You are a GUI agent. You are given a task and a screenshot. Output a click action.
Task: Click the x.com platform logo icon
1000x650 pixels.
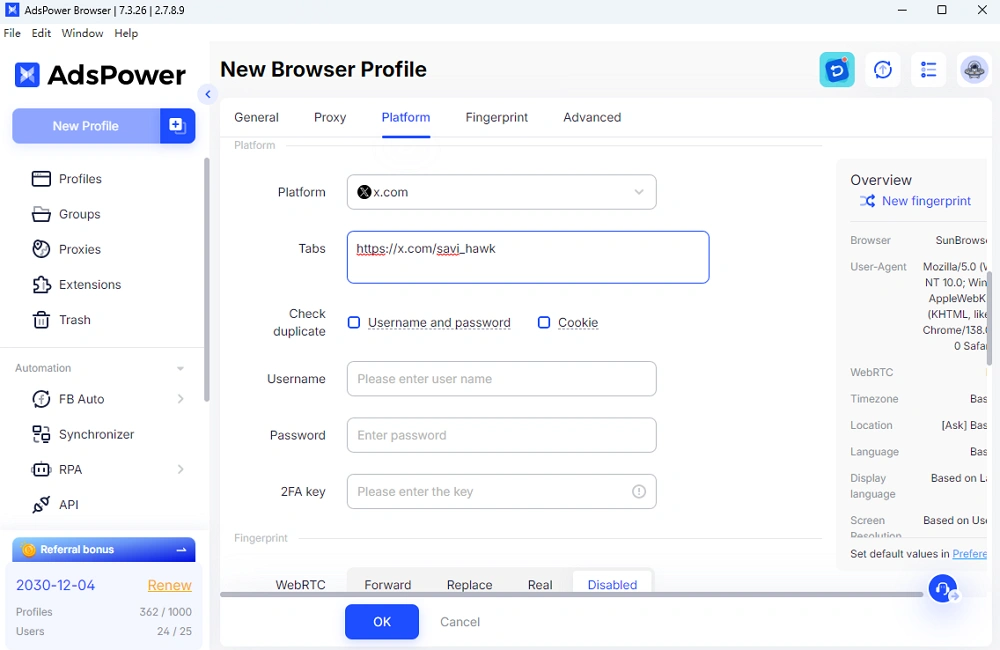[x=364, y=192]
